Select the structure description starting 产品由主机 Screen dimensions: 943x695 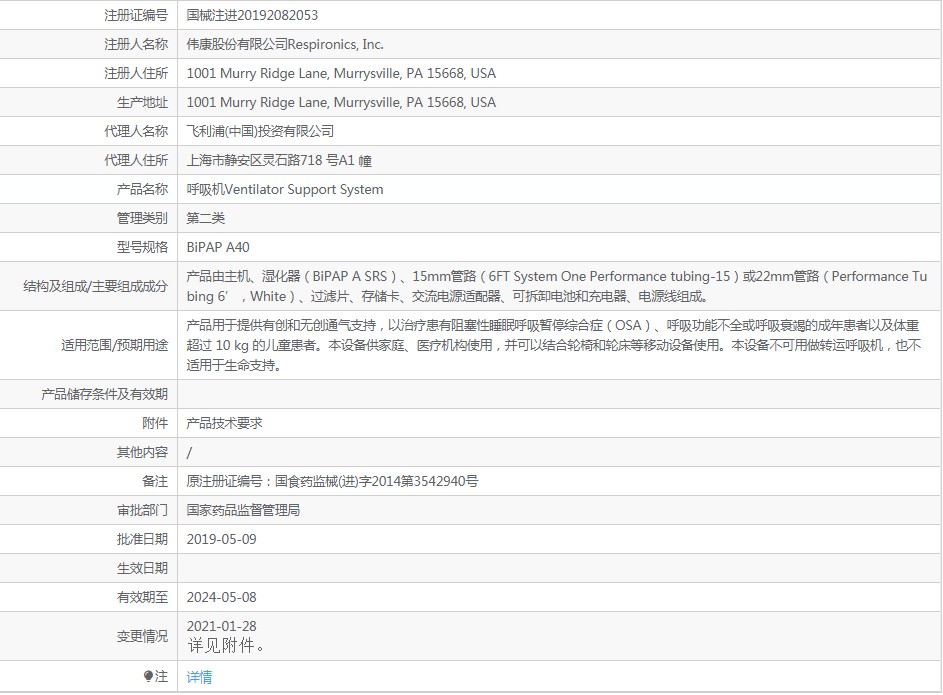click(557, 286)
